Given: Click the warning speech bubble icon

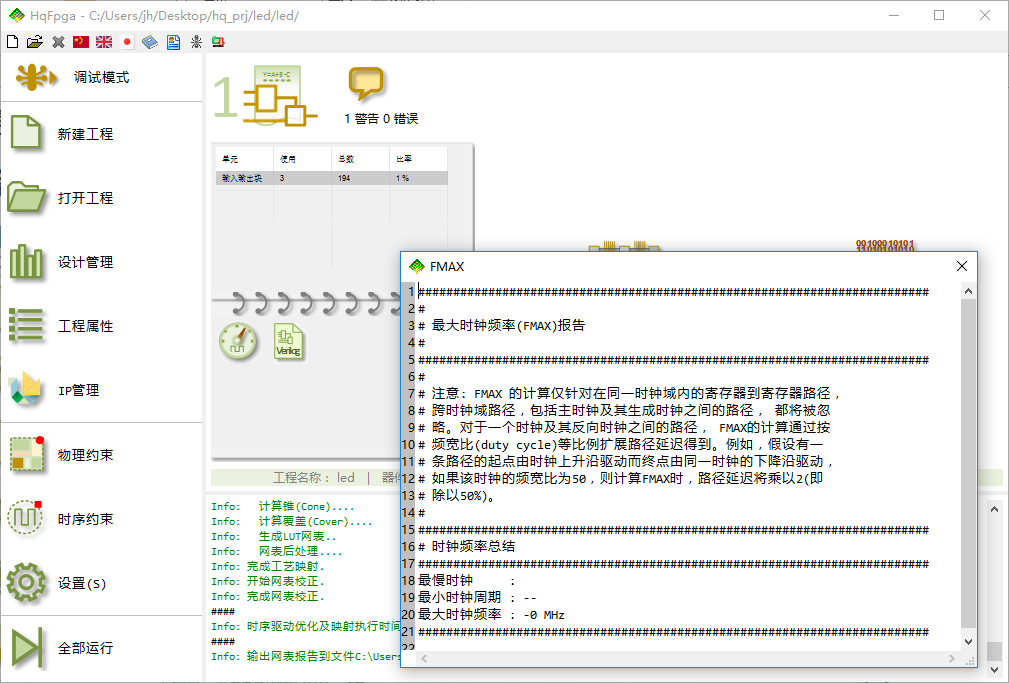Looking at the screenshot, I should [x=366, y=84].
